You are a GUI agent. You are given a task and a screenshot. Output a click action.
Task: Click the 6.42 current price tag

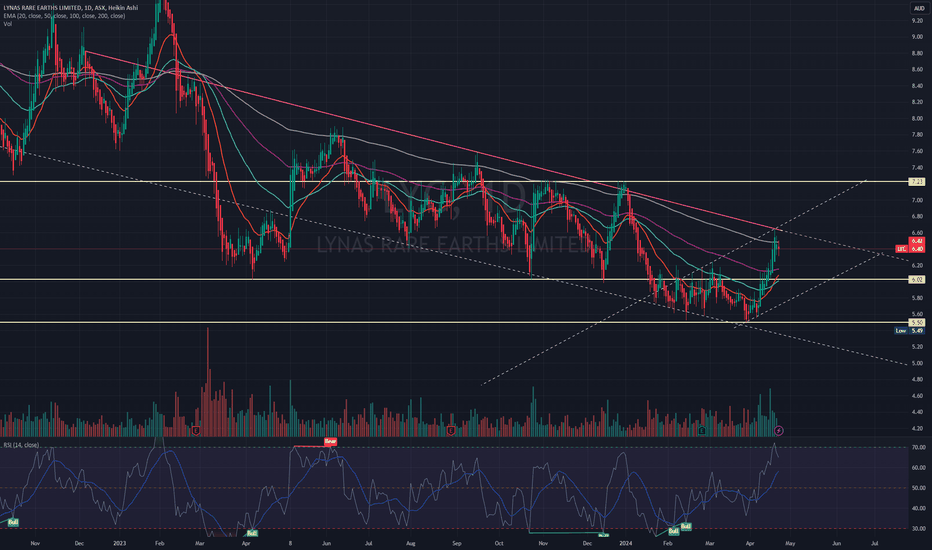coord(917,241)
